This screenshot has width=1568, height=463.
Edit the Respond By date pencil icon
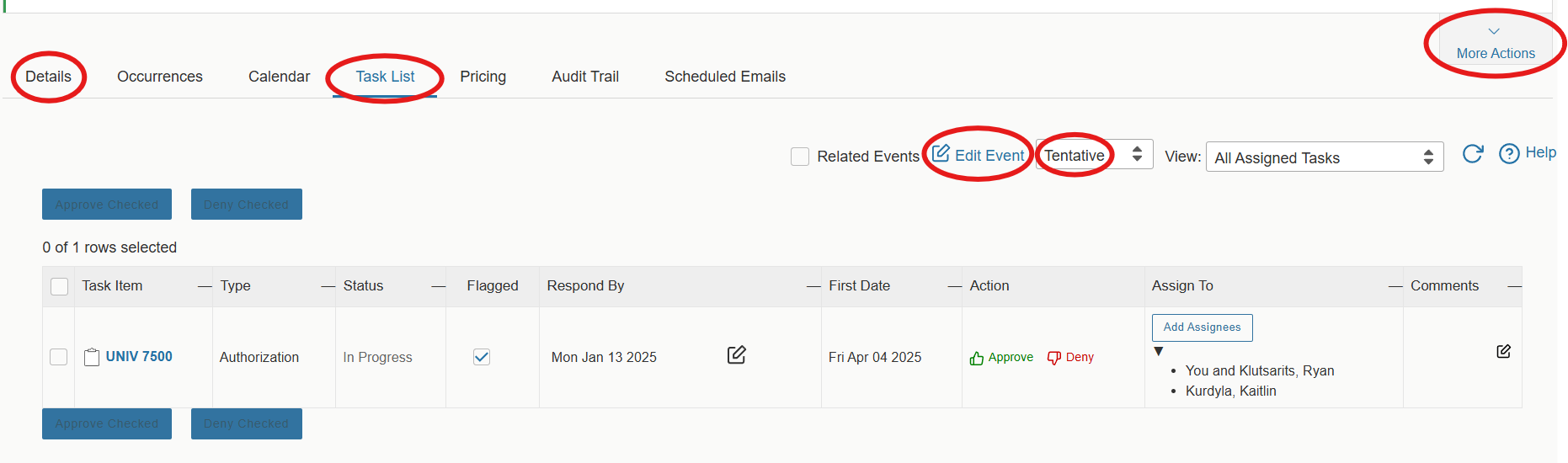(736, 355)
